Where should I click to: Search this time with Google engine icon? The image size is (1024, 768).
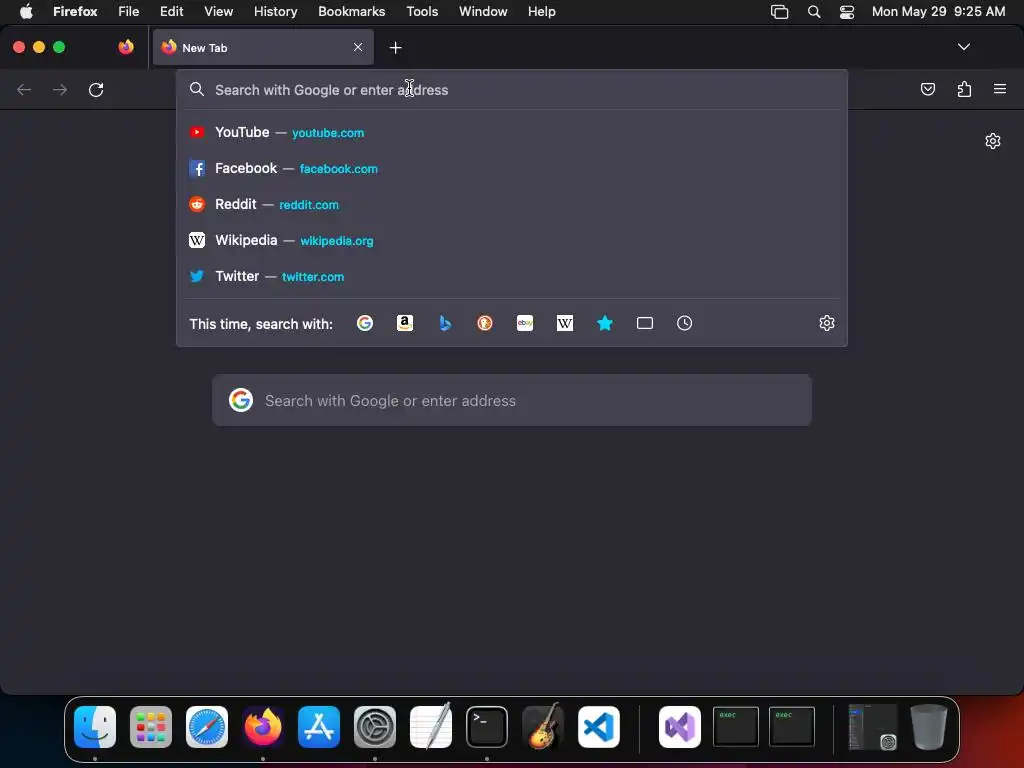tap(364, 323)
